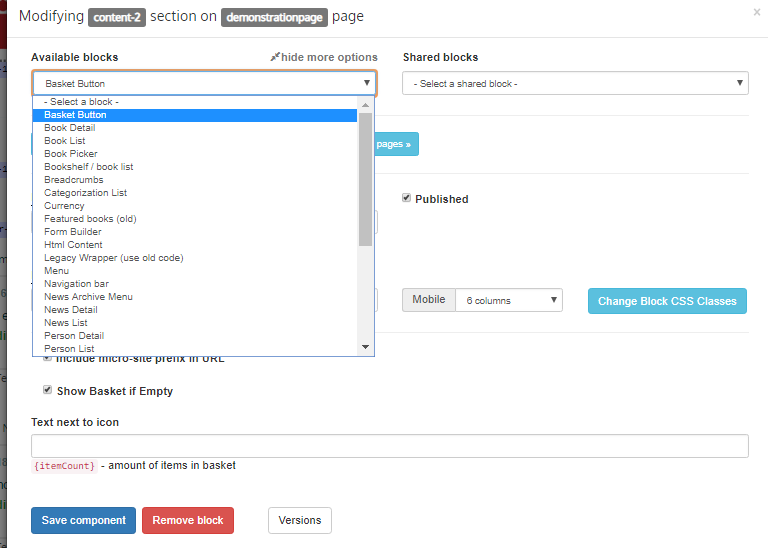Focus the Text next to icon field
Viewport: 768px width, 548px height.
[389, 446]
